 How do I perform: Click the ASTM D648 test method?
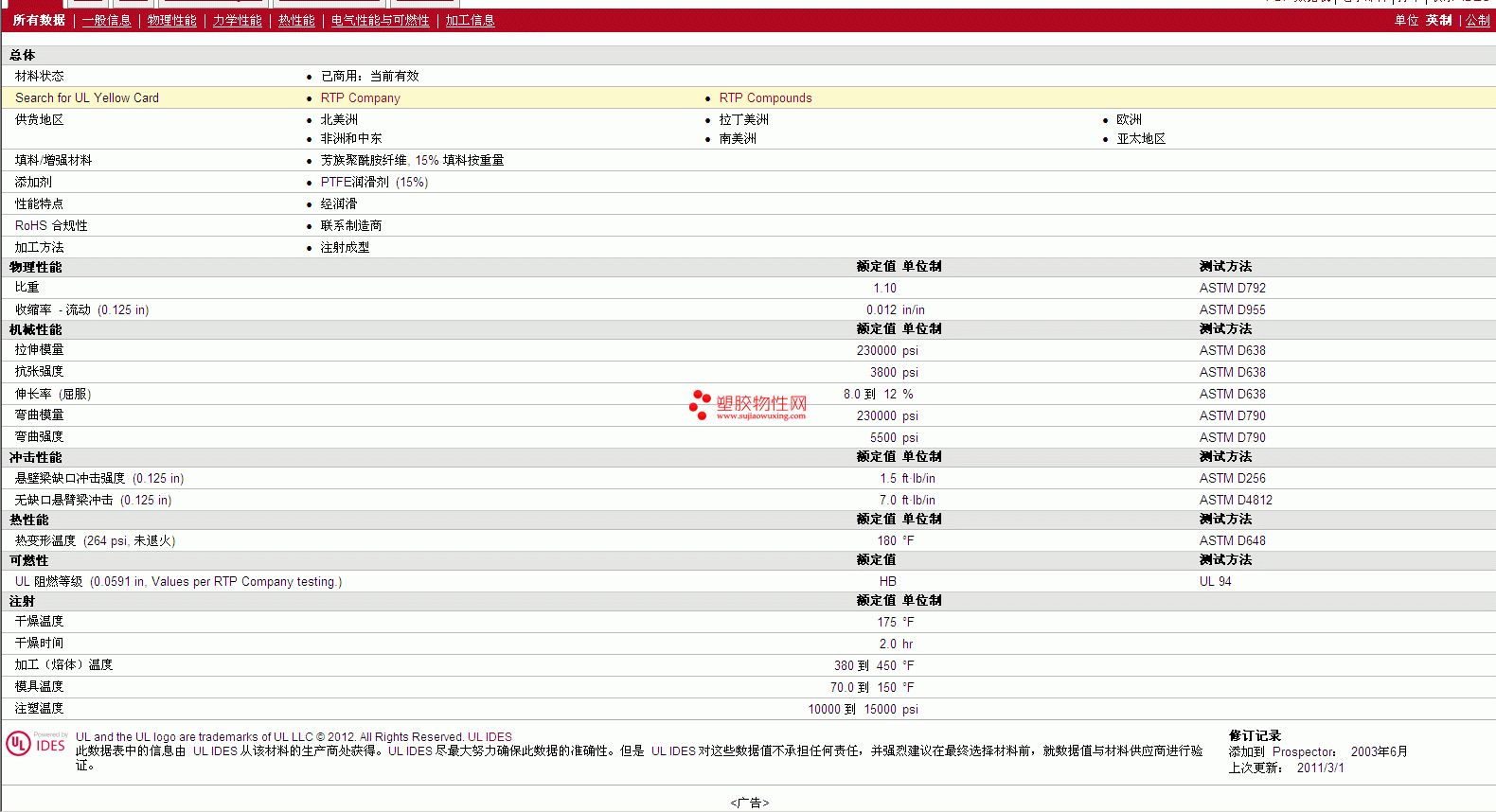[1232, 540]
